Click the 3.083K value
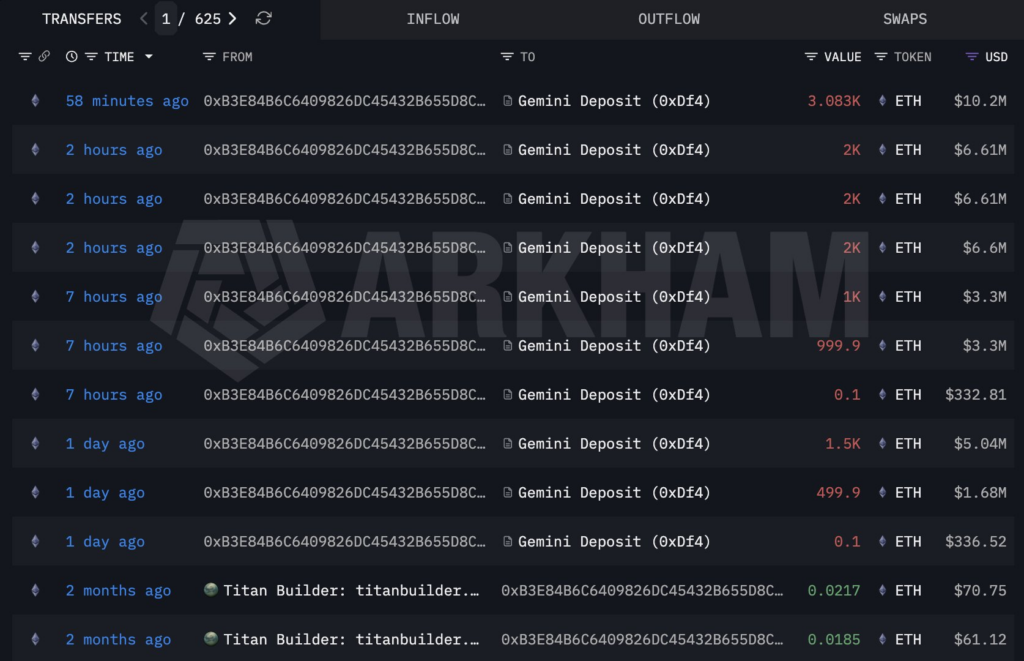 point(834,101)
